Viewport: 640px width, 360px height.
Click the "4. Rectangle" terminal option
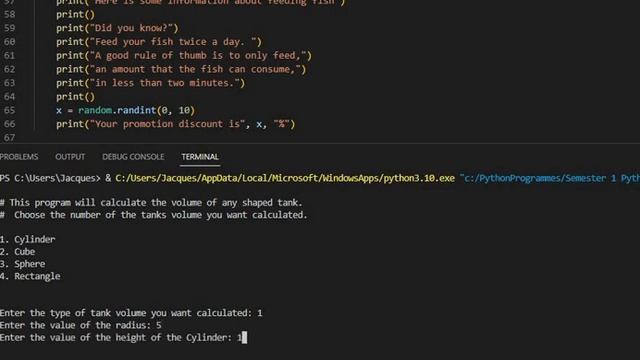click(30, 276)
